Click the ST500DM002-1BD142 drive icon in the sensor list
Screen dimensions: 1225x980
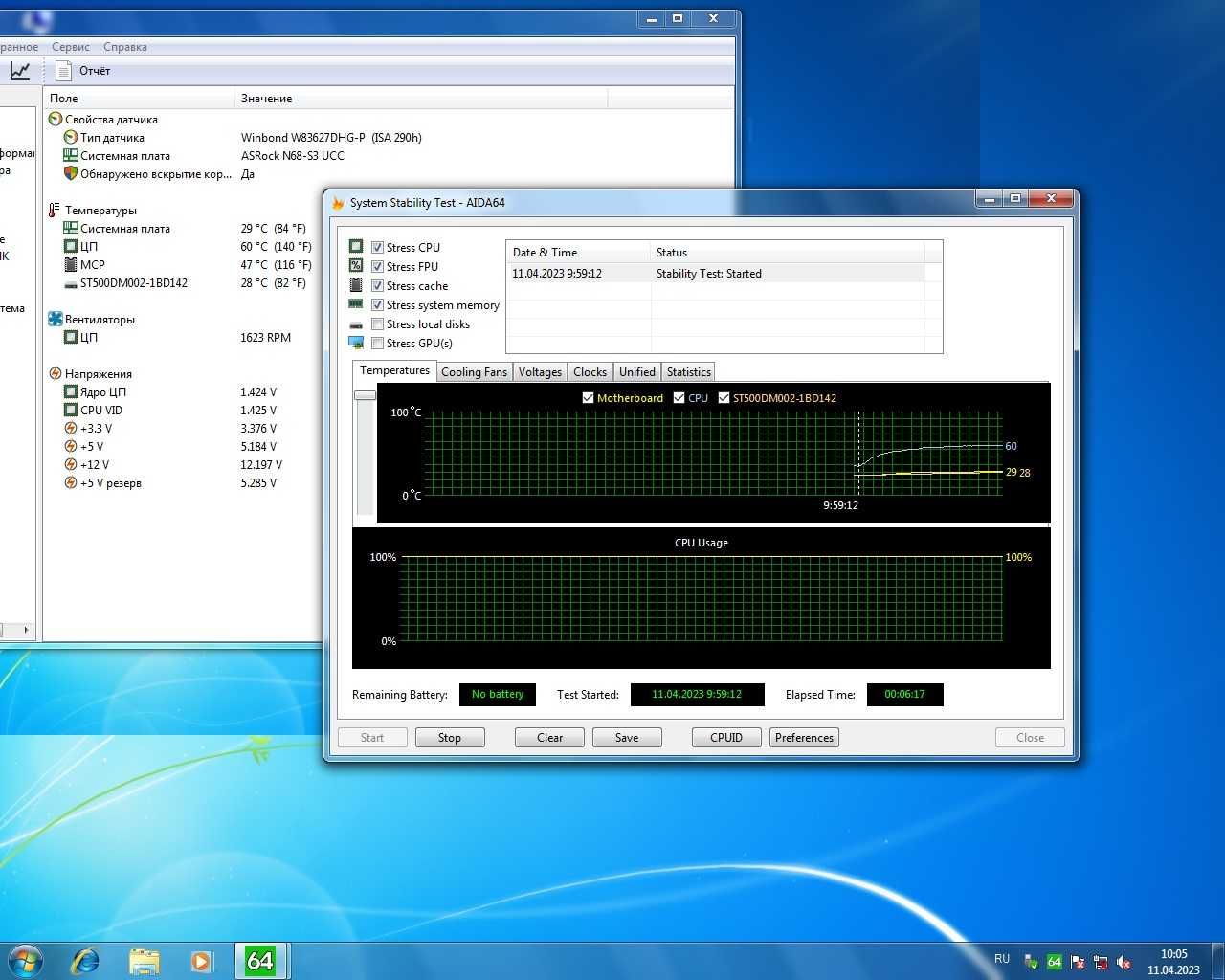coord(71,283)
